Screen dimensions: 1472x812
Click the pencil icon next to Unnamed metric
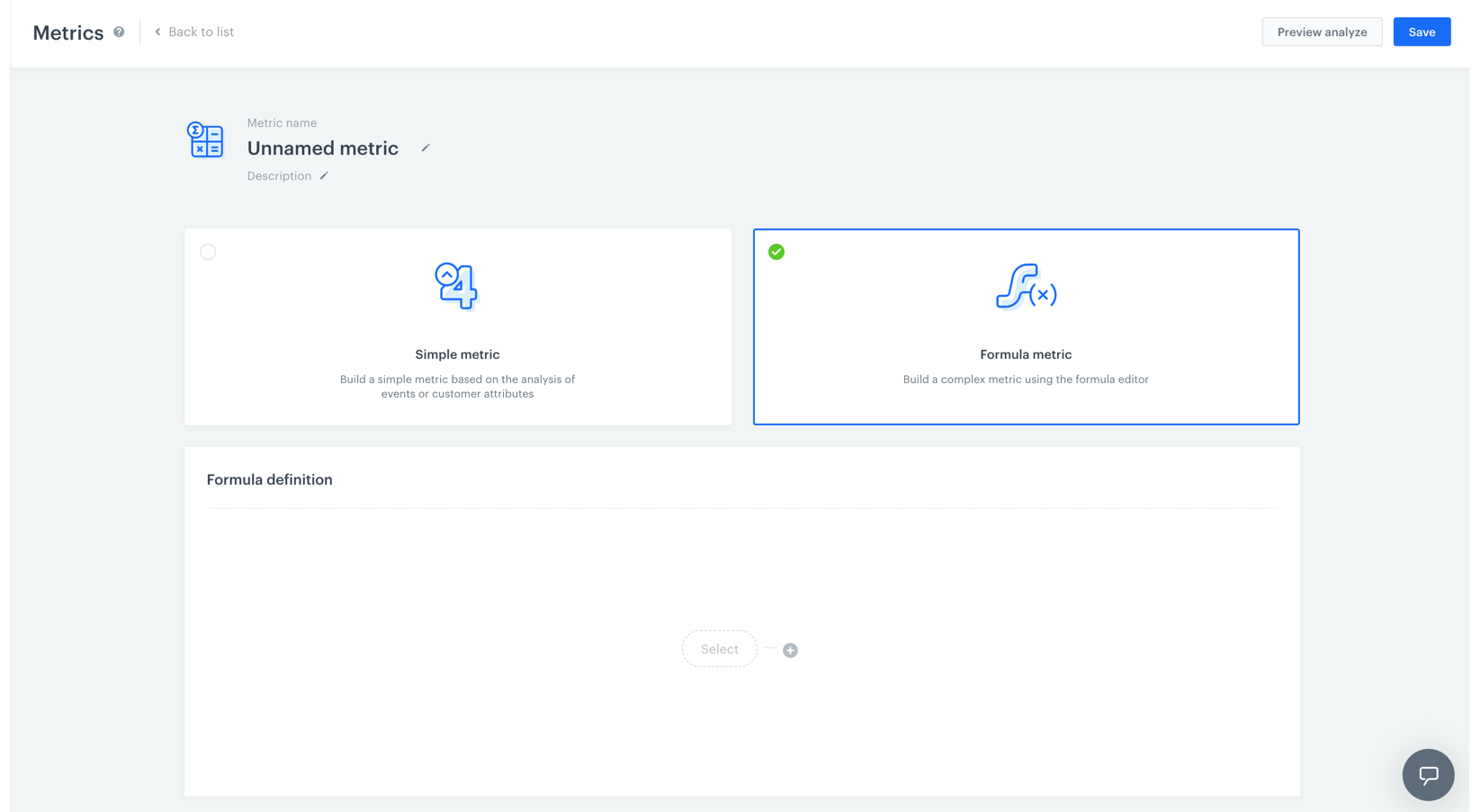pyautogui.click(x=426, y=148)
